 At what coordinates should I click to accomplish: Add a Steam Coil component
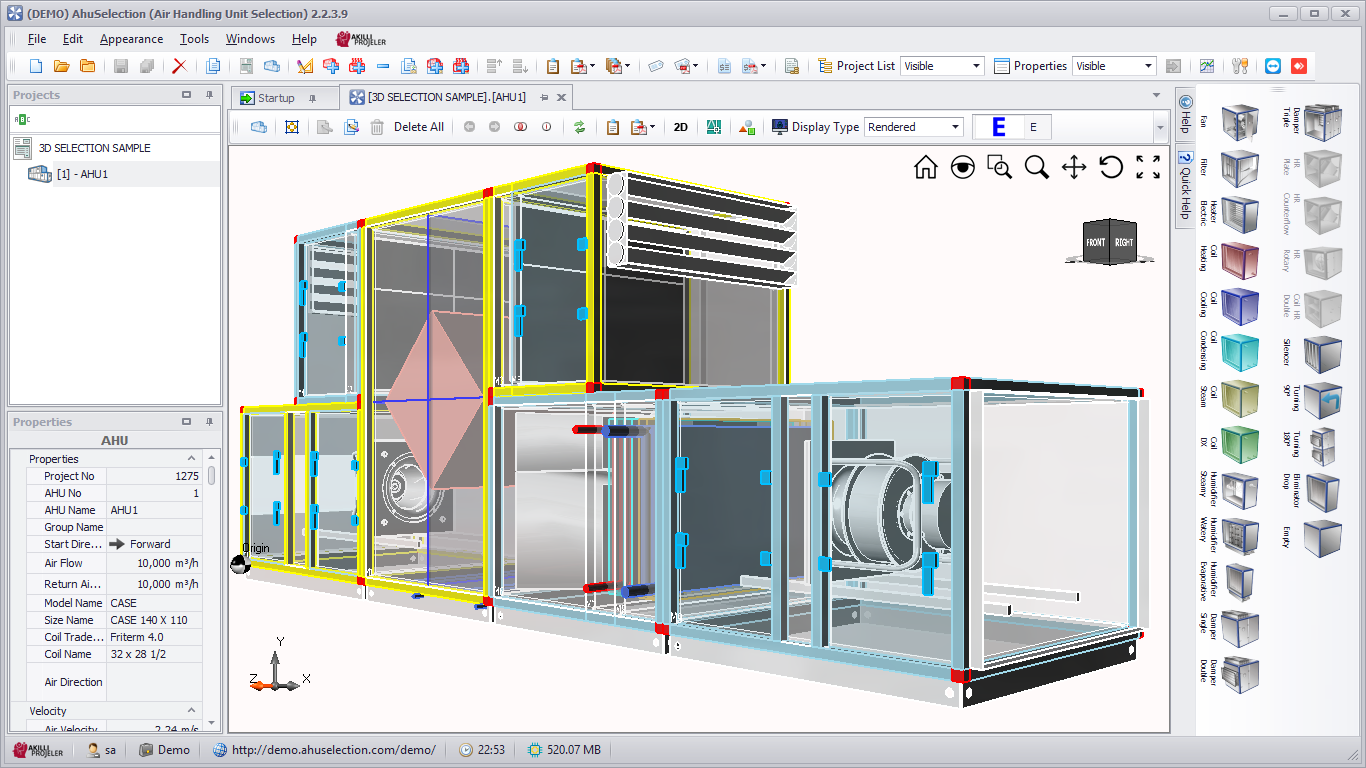(1240, 398)
